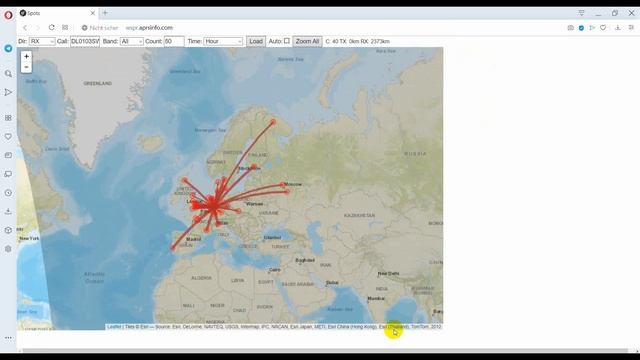Go back with the browser back arrow

coord(25,28)
